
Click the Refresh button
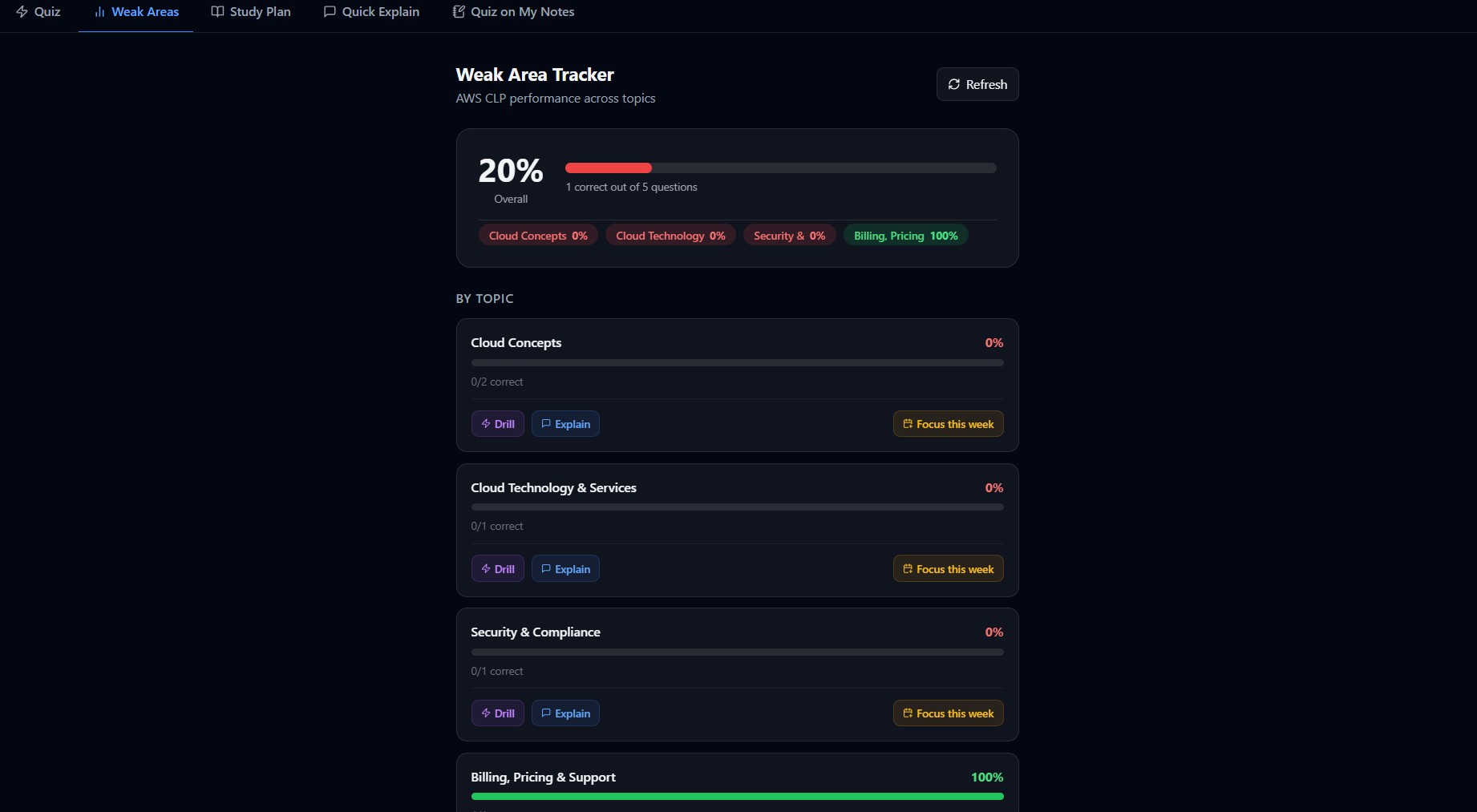[x=977, y=84]
